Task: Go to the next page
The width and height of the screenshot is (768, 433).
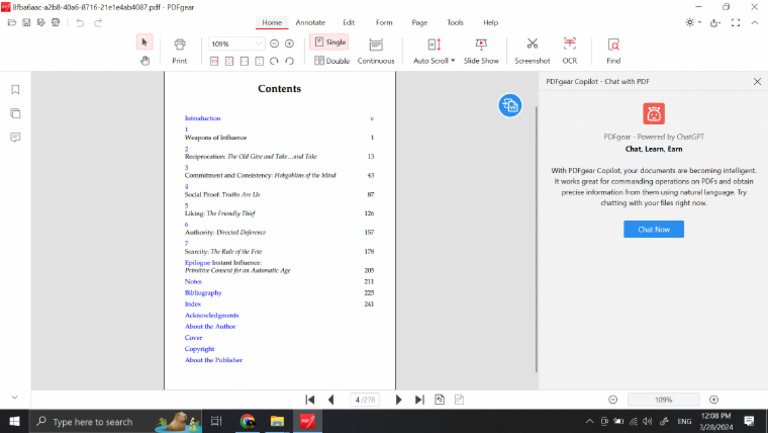Action: click(x=398, y=400)
